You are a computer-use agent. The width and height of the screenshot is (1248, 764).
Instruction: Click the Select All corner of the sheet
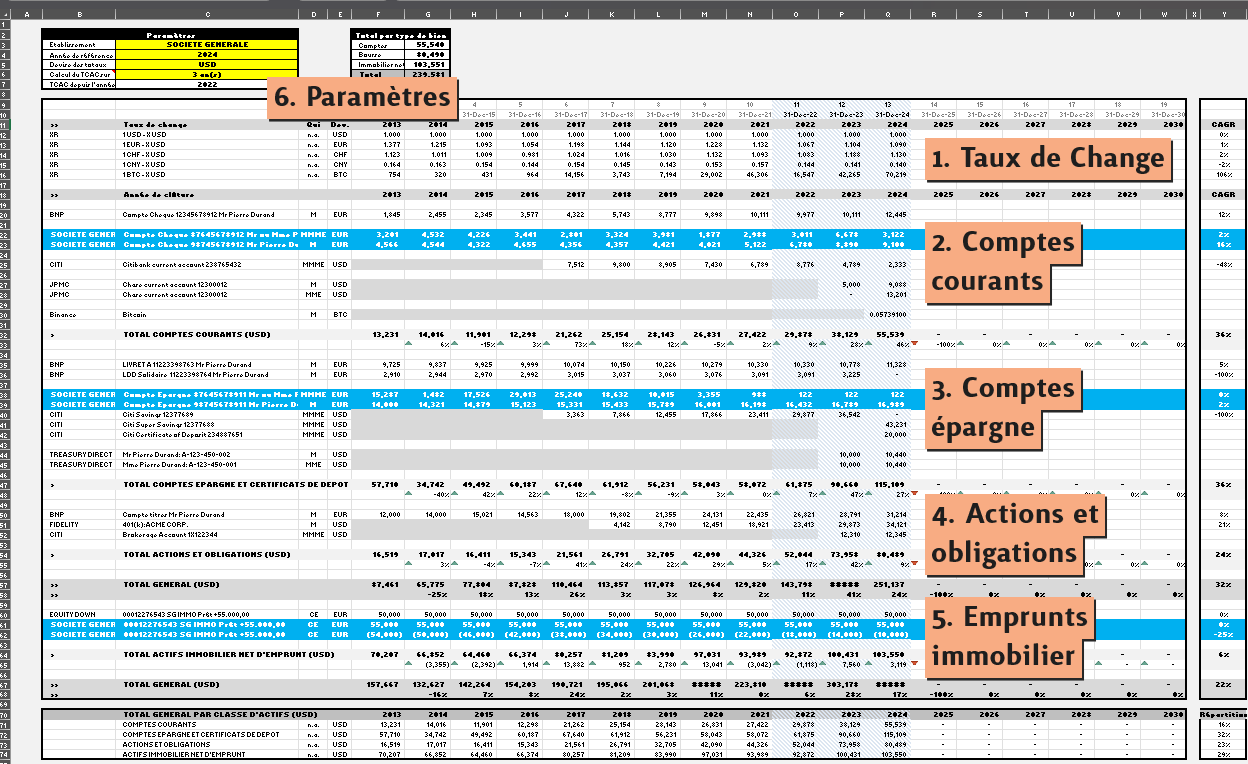pyautogui.click(x=4, y=14)
